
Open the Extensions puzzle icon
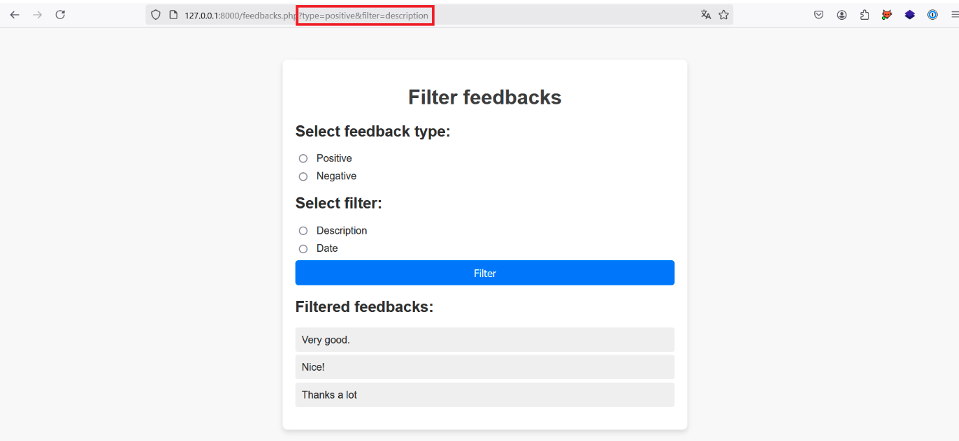[864, 15]
